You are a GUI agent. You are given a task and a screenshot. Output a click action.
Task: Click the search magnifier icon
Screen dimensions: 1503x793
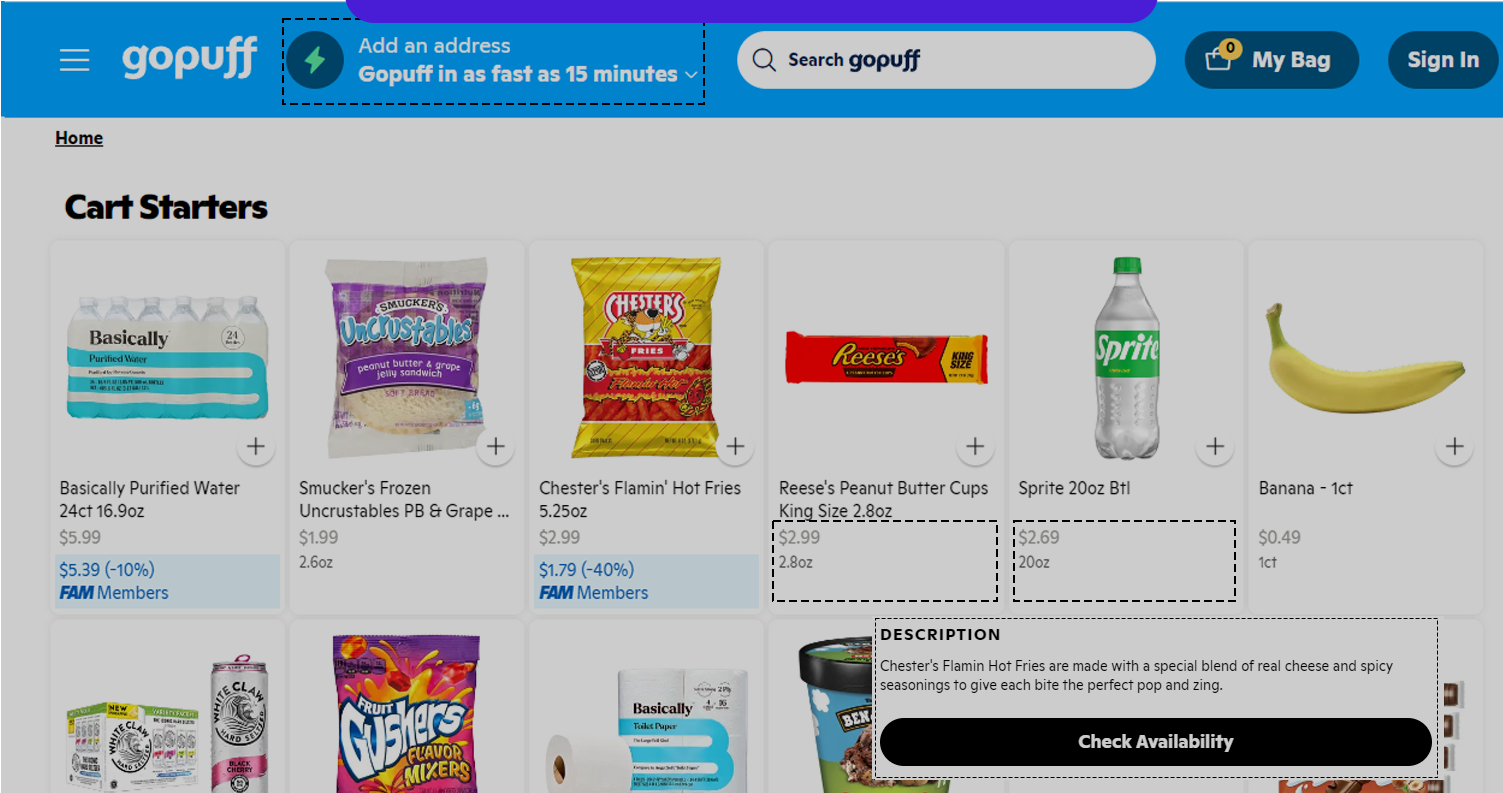tap(764, 60)
